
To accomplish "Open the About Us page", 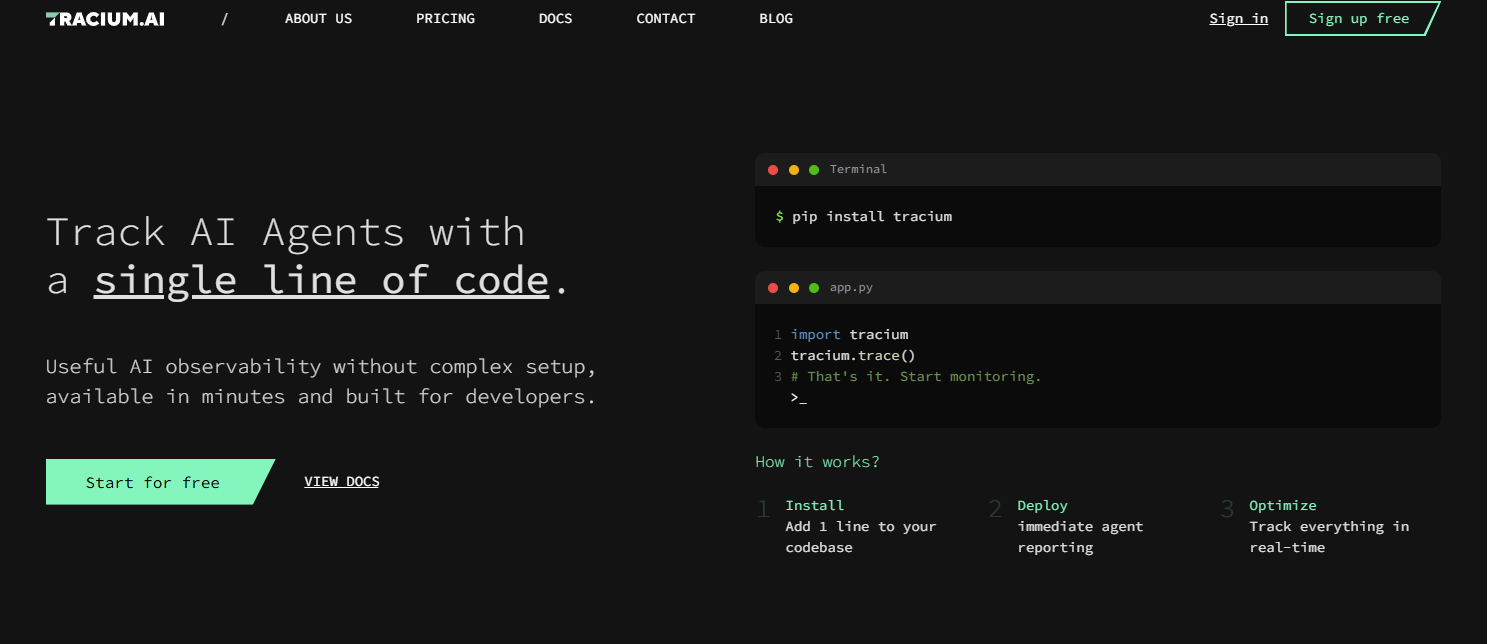I will [x=318, y=18].
